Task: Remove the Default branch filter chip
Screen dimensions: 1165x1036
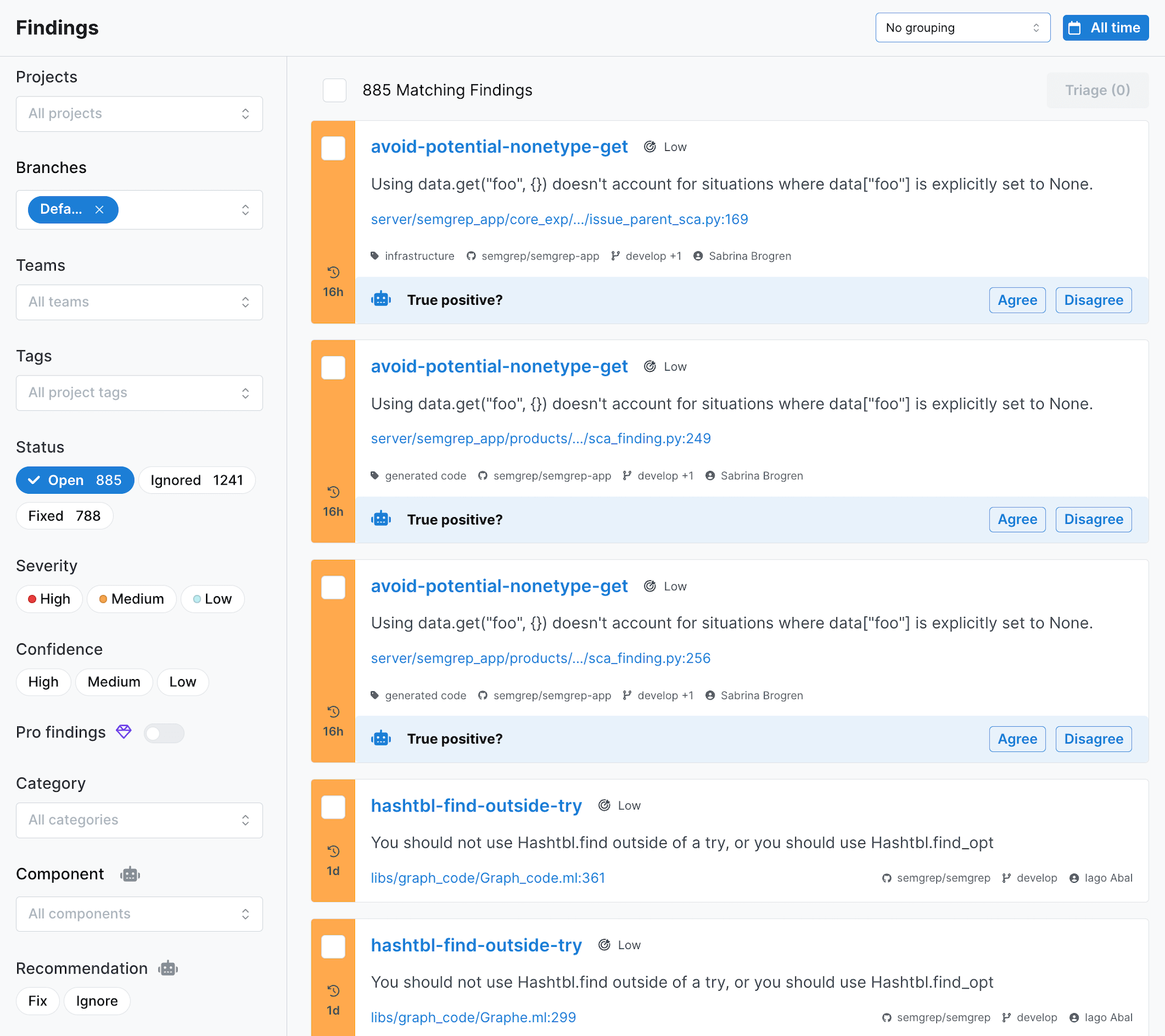Action: coord(99,210)
